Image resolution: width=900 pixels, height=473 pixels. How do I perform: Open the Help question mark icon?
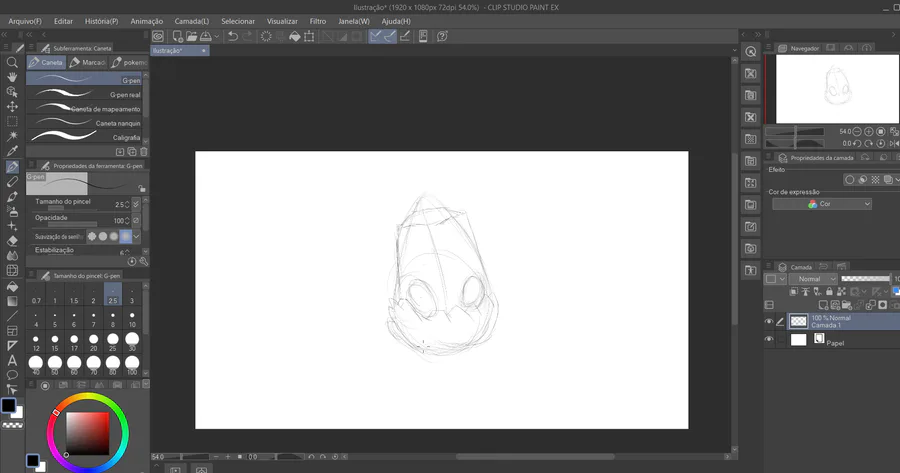pyautogui.click(x=442, y=36)
